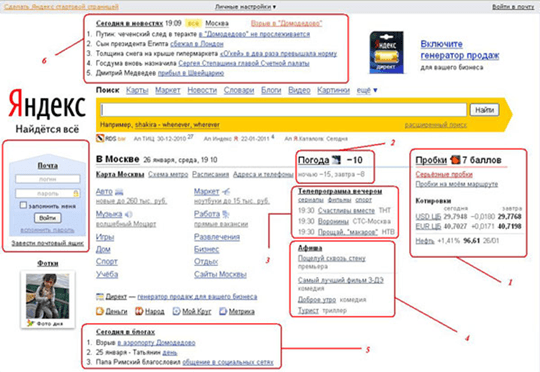This screenshot has width=540, height=372.
Task: Switch to the Словари tab
Action: [x=239, y=90]
